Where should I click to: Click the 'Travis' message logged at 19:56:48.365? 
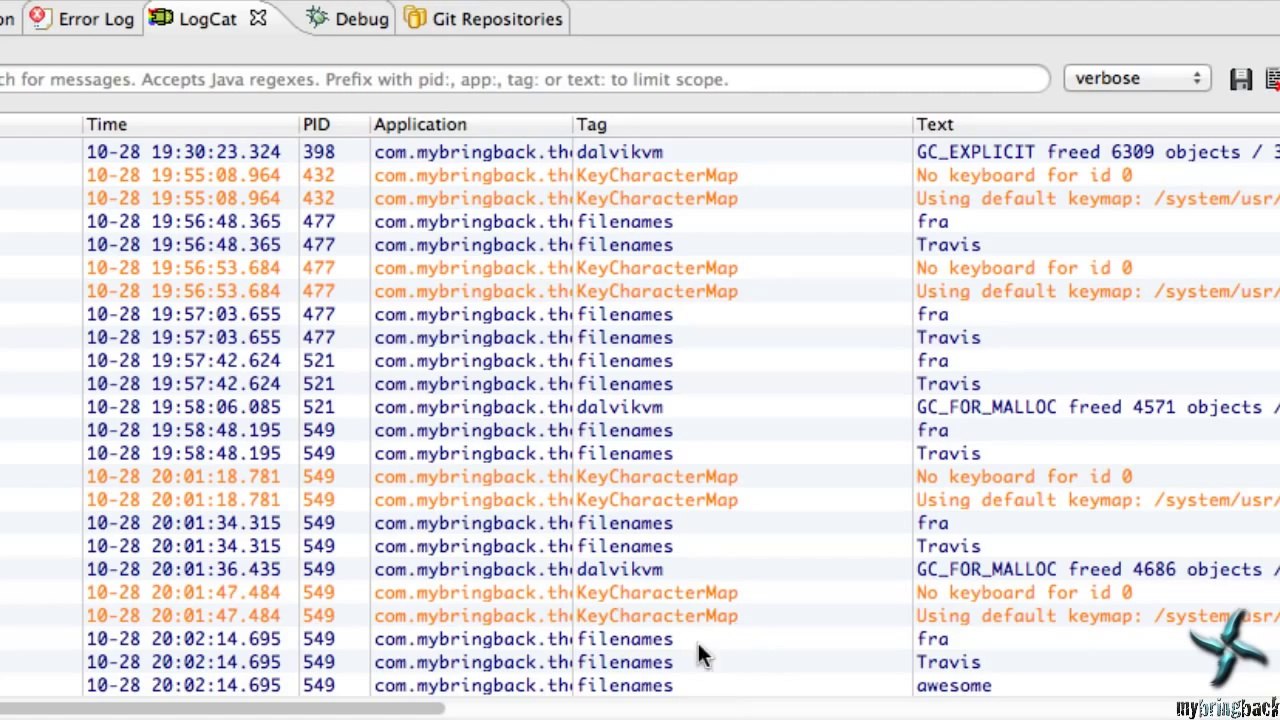948,244
